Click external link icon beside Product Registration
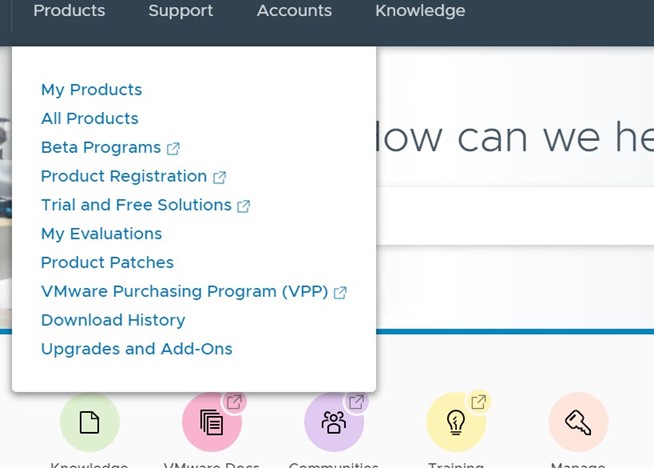 [x=219, y=177]
